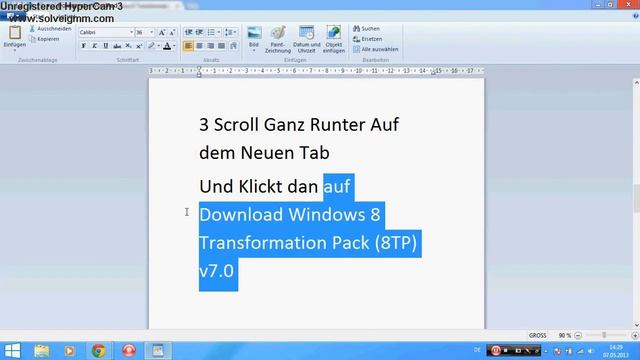Click the scroll down arrow of document
This screenshot has width=640, height=360.
[x=636, y=325]
